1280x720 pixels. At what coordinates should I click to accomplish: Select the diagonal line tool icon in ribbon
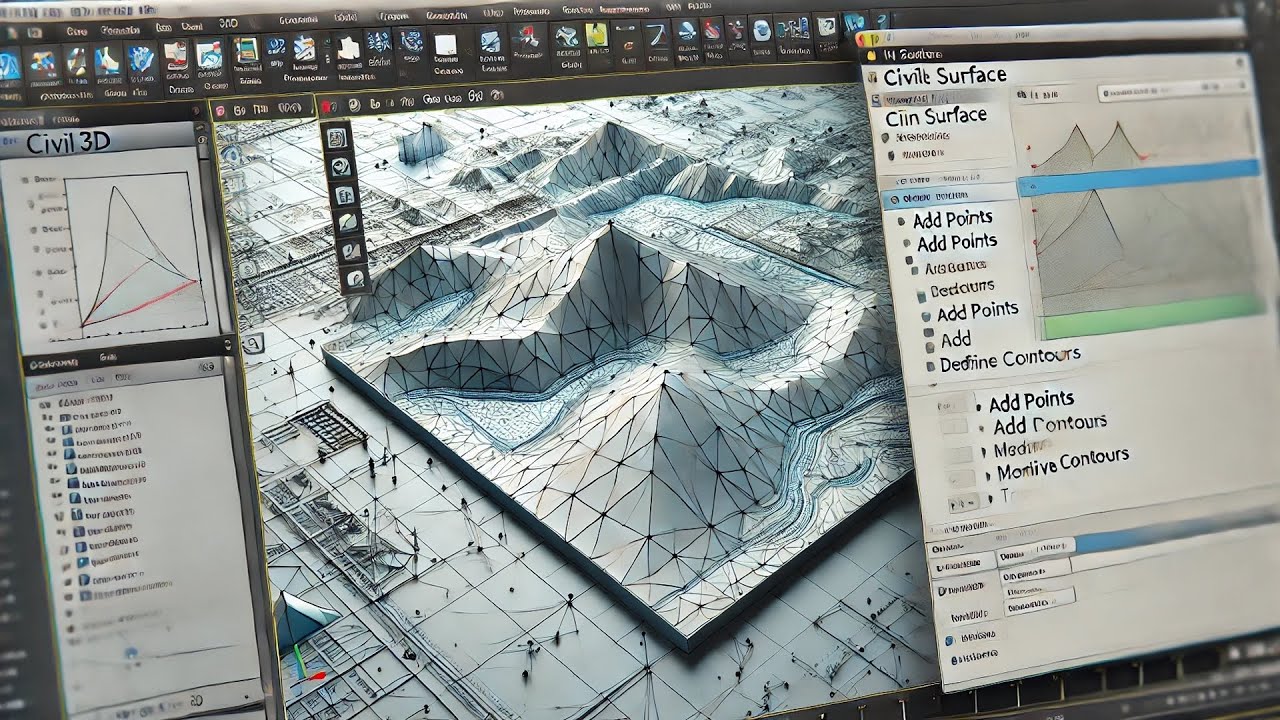[x=656, y=33]
